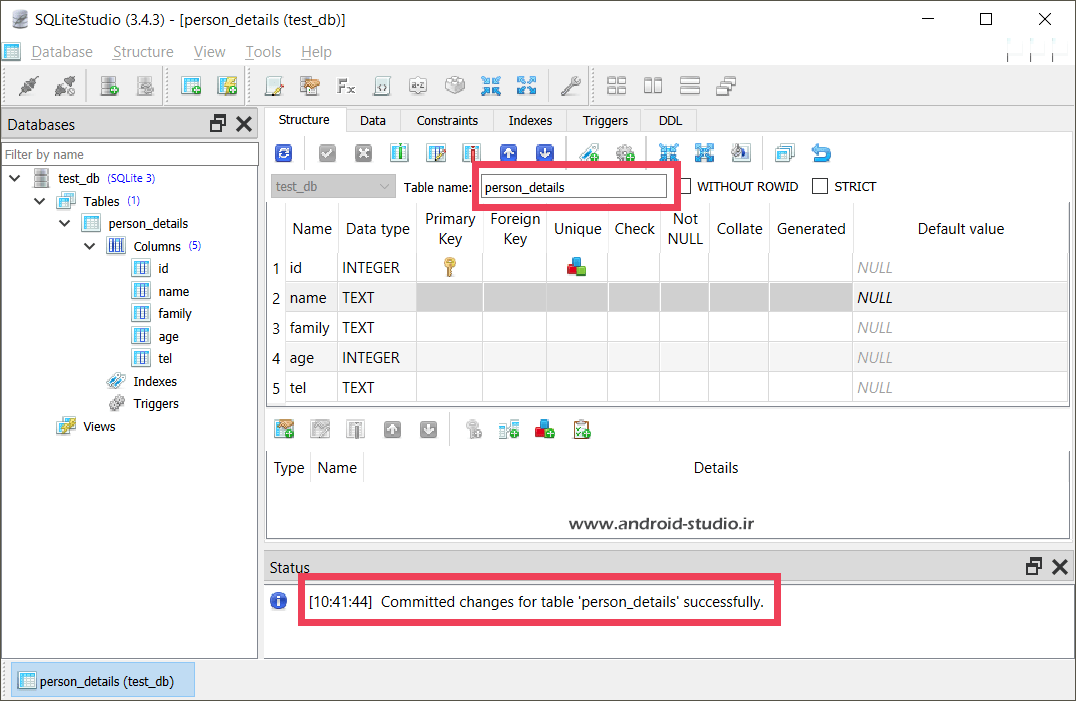Image resolution: width=1076 pixels, height=701 pixels.
Task: Collapse the person_details tree node
Action: pos(65,224)
